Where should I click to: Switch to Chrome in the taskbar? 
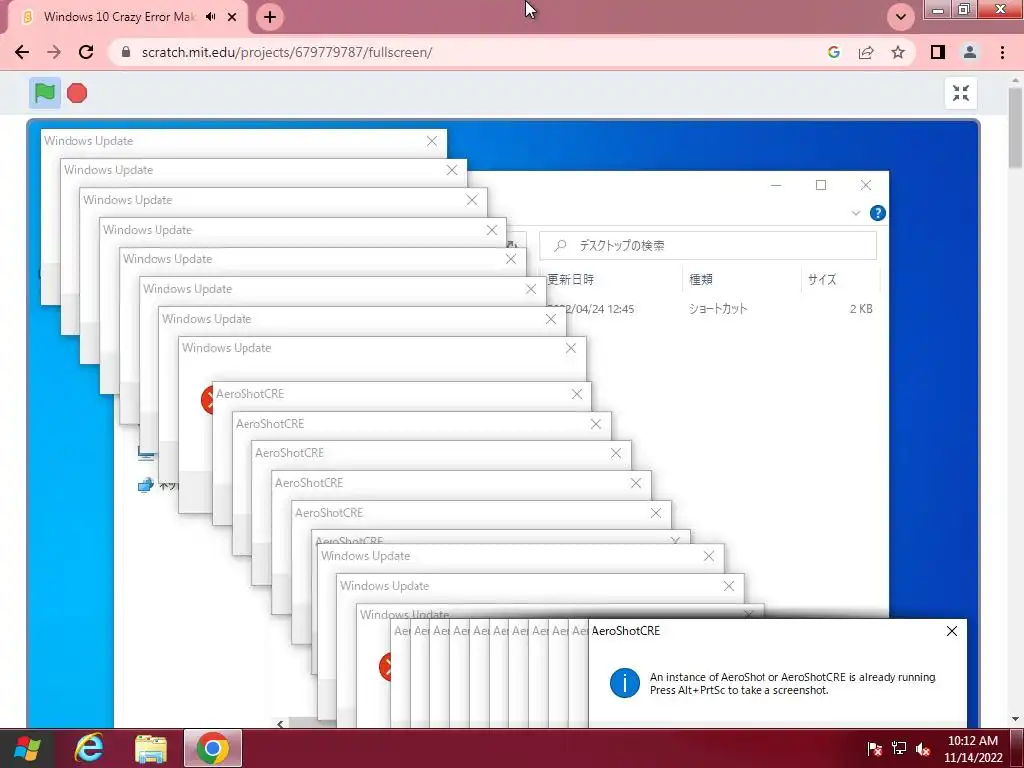pyautogui.click(x=213, y=748)
